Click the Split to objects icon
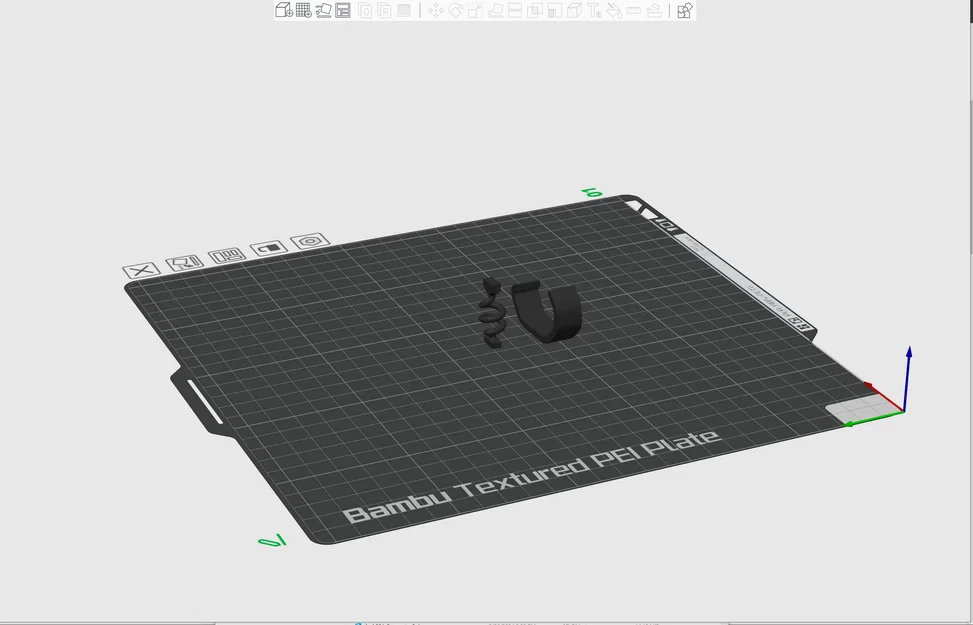Screen dimensions: 973x625 [x=365, y=11]
